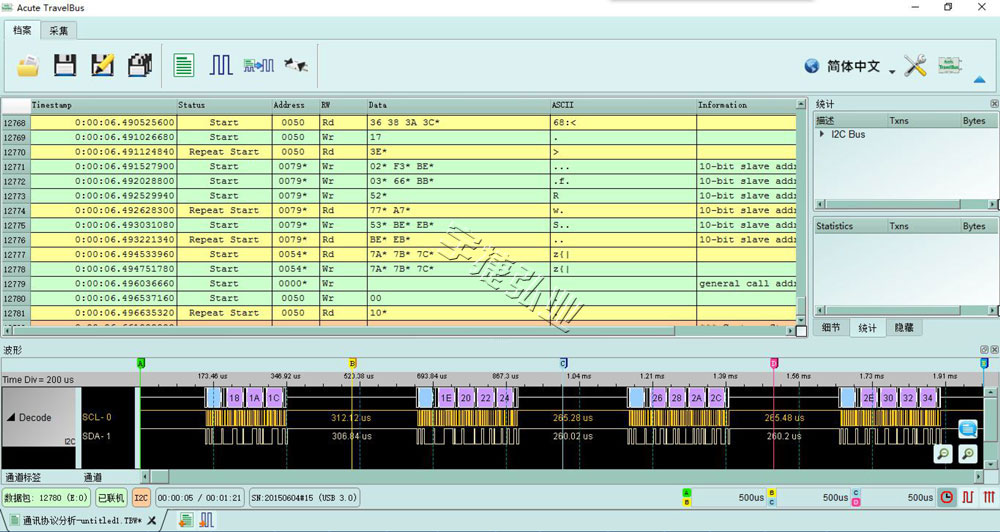Select row 12781 Repeat Start status
Viewport: 1000px width, 532px height.
(224, 313)
